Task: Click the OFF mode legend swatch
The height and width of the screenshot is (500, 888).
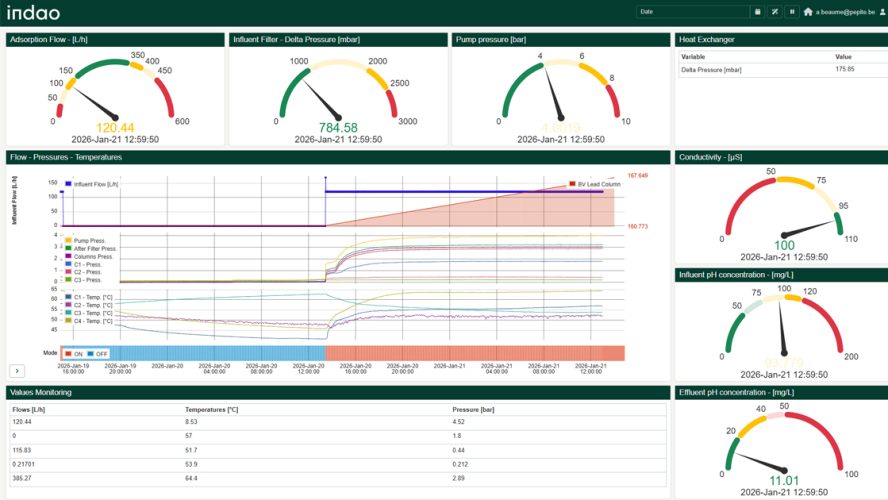Action: 96,353
